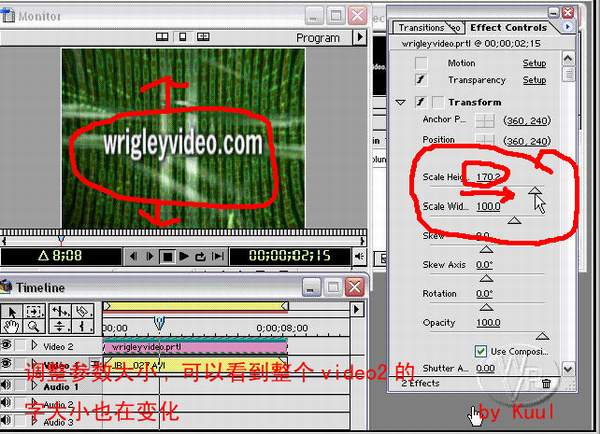The height and width of the screenshot is (434, 600).
Task: Toggle the Transparency checkbox
Action: click(421, 80)
